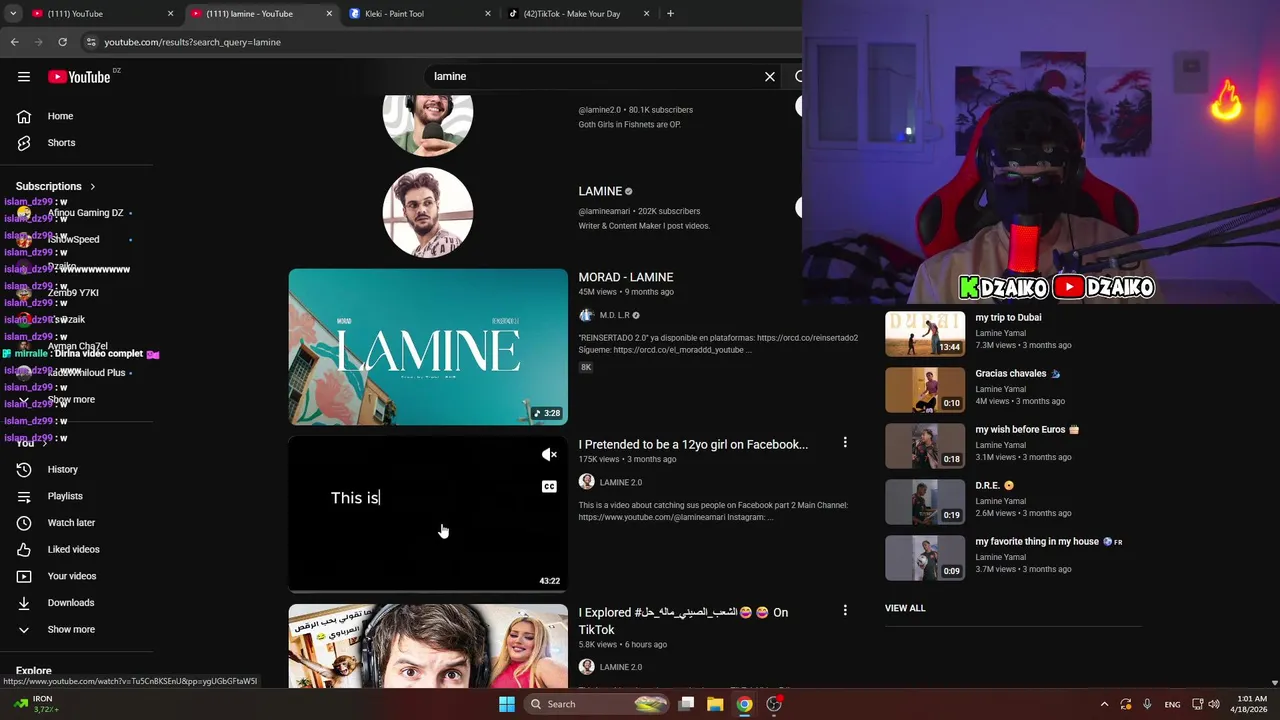
Task: Open my favorite thing in my house thumbnail
Action: pos(925,558)
